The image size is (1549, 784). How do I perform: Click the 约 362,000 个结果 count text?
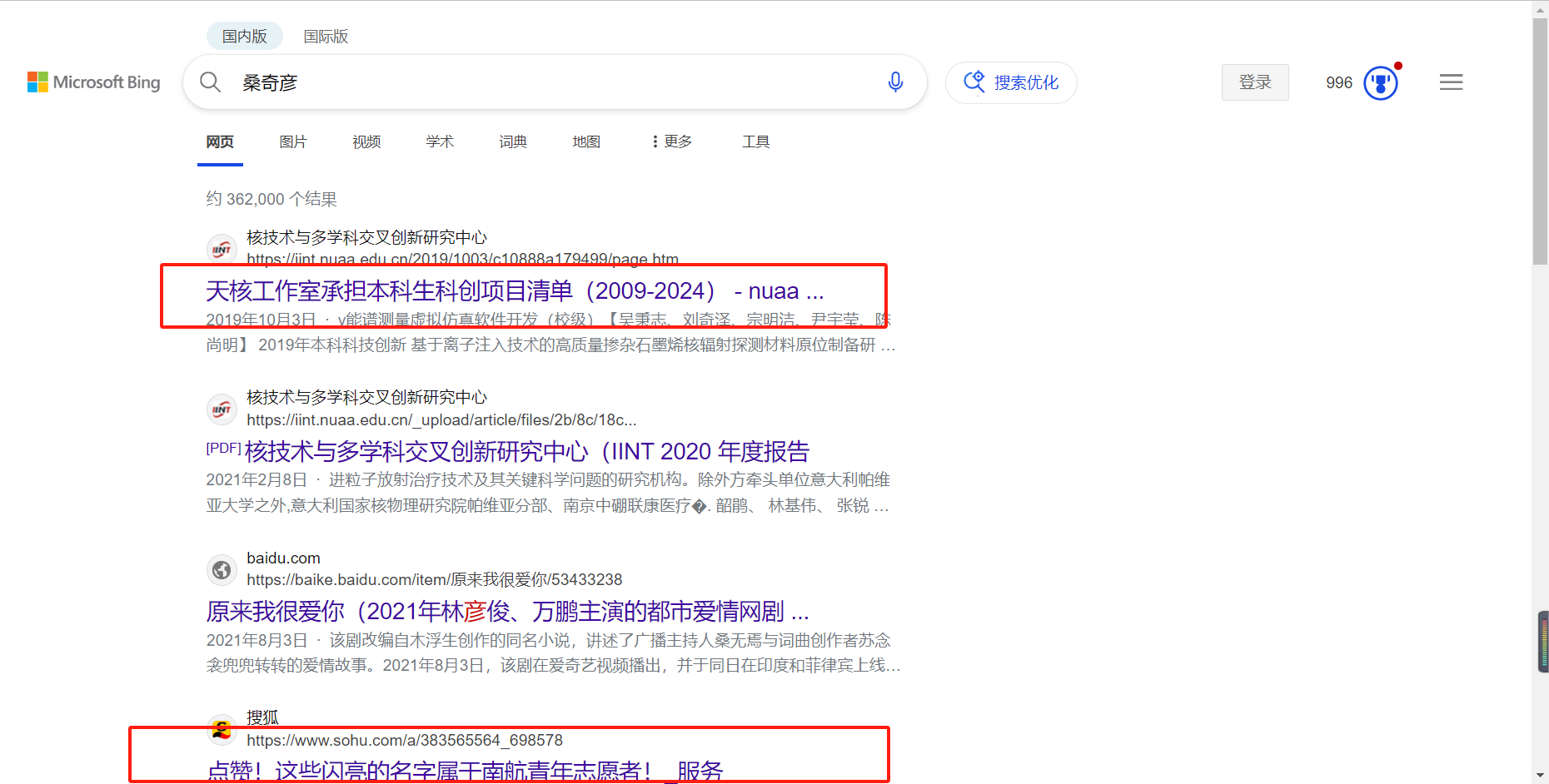pos(271,199)
